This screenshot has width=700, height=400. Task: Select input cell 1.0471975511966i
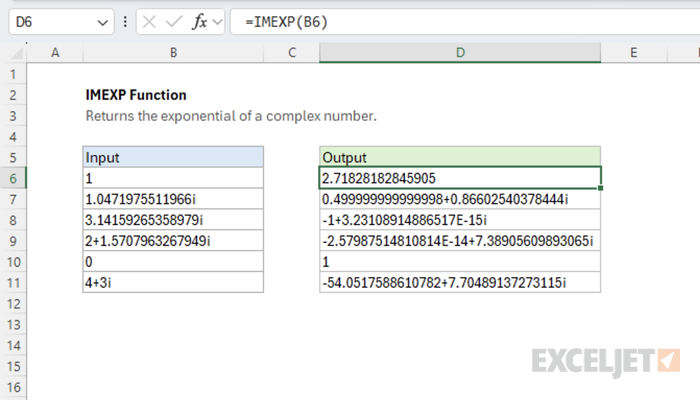(173, 199)
